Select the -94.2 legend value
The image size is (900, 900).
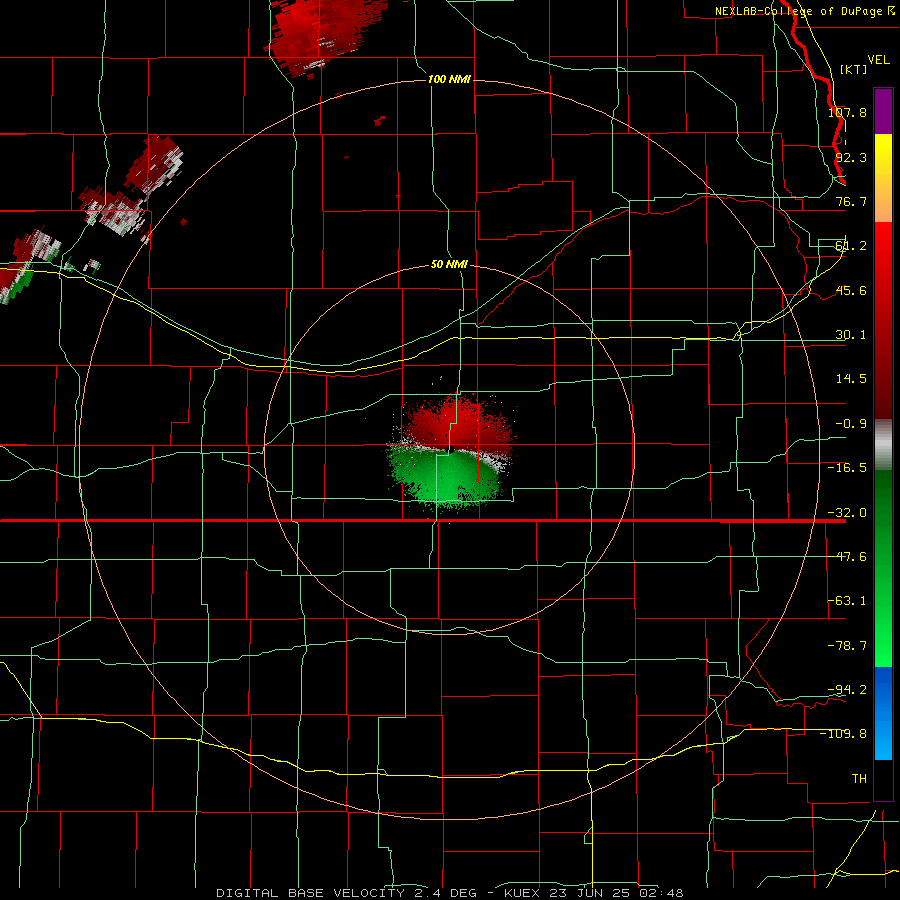848,689
